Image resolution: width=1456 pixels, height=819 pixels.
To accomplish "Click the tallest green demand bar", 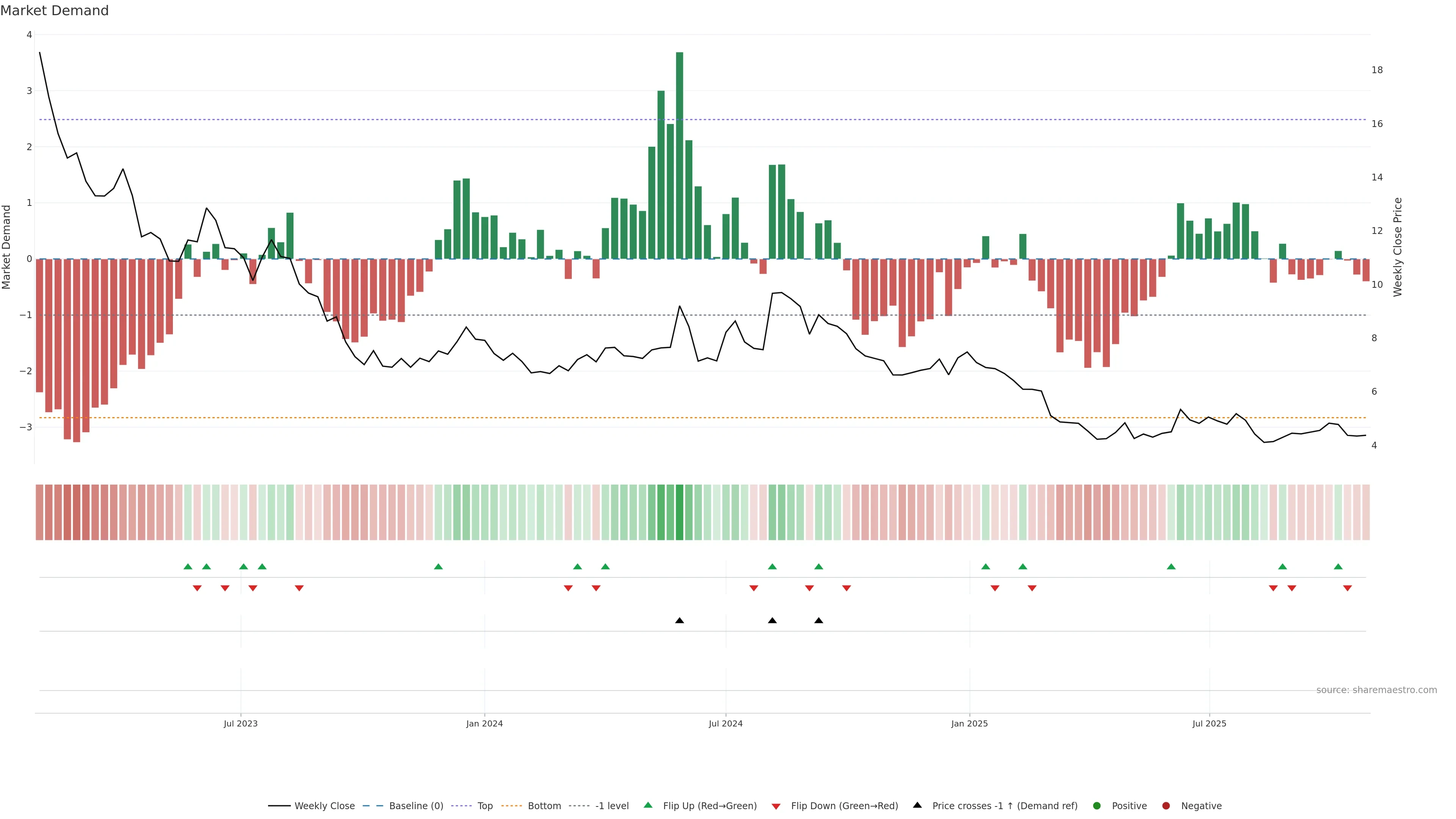I will click(x=679, y=155).
